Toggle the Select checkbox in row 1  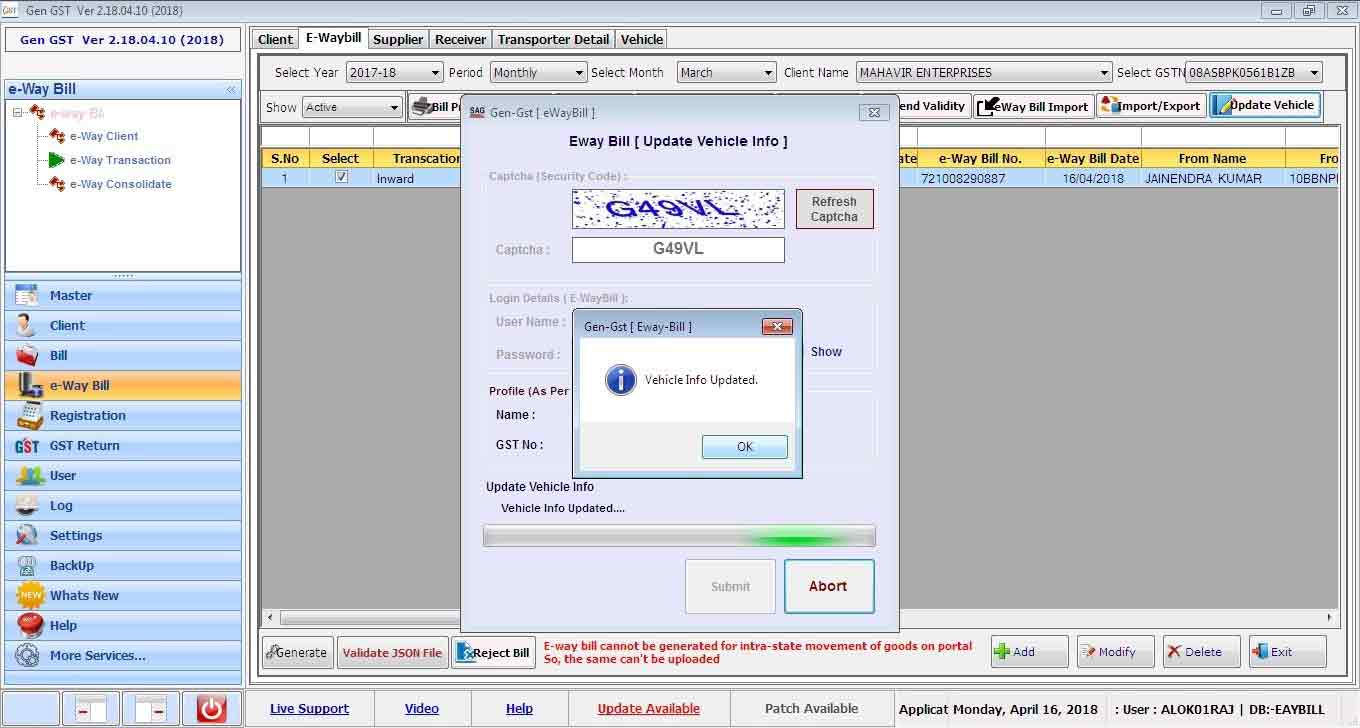pos(341,177)
